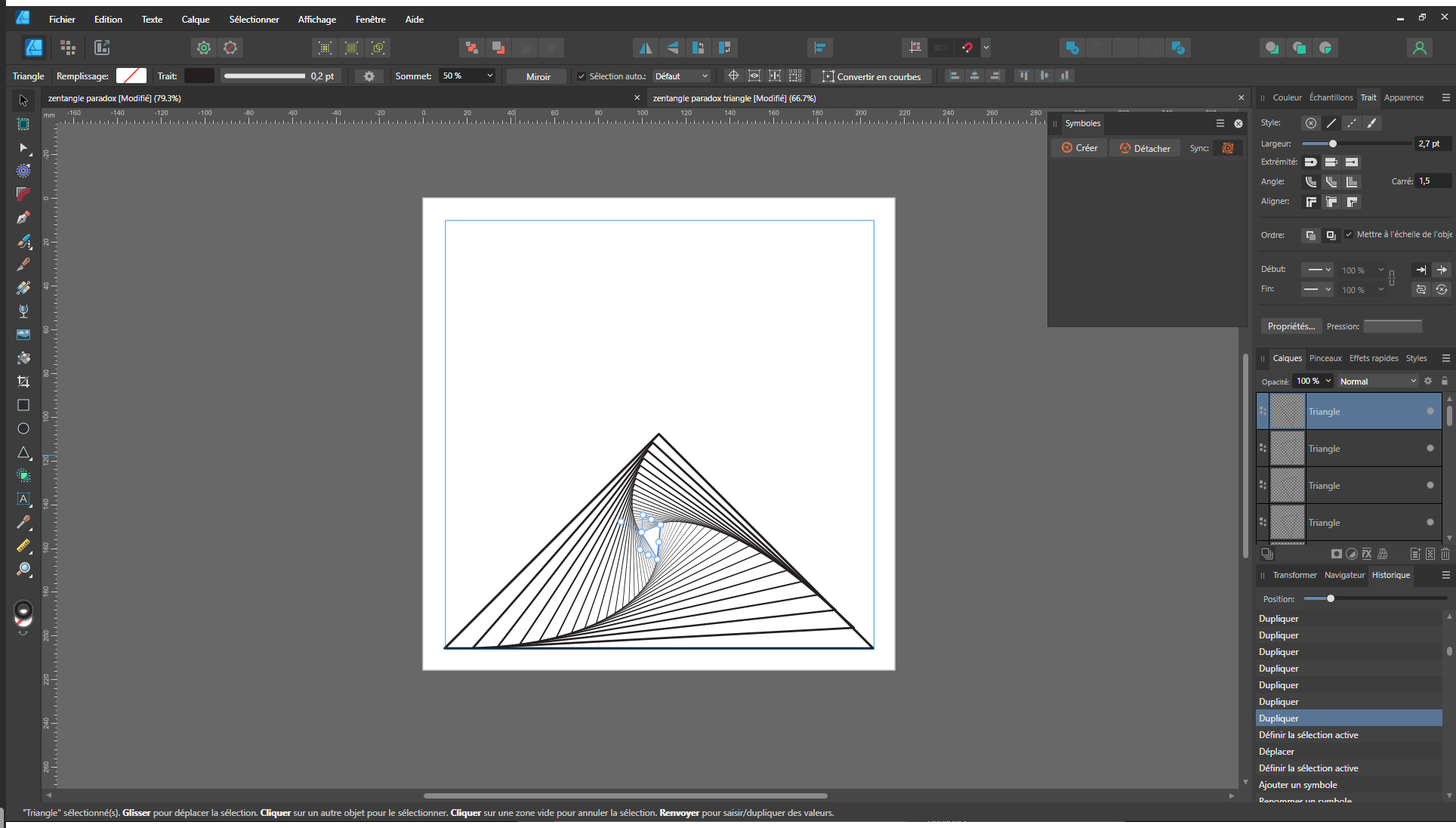The image size is (1456, 828).
Task: Click the Flip horizontal icon
Action: [x=645, y=48]
